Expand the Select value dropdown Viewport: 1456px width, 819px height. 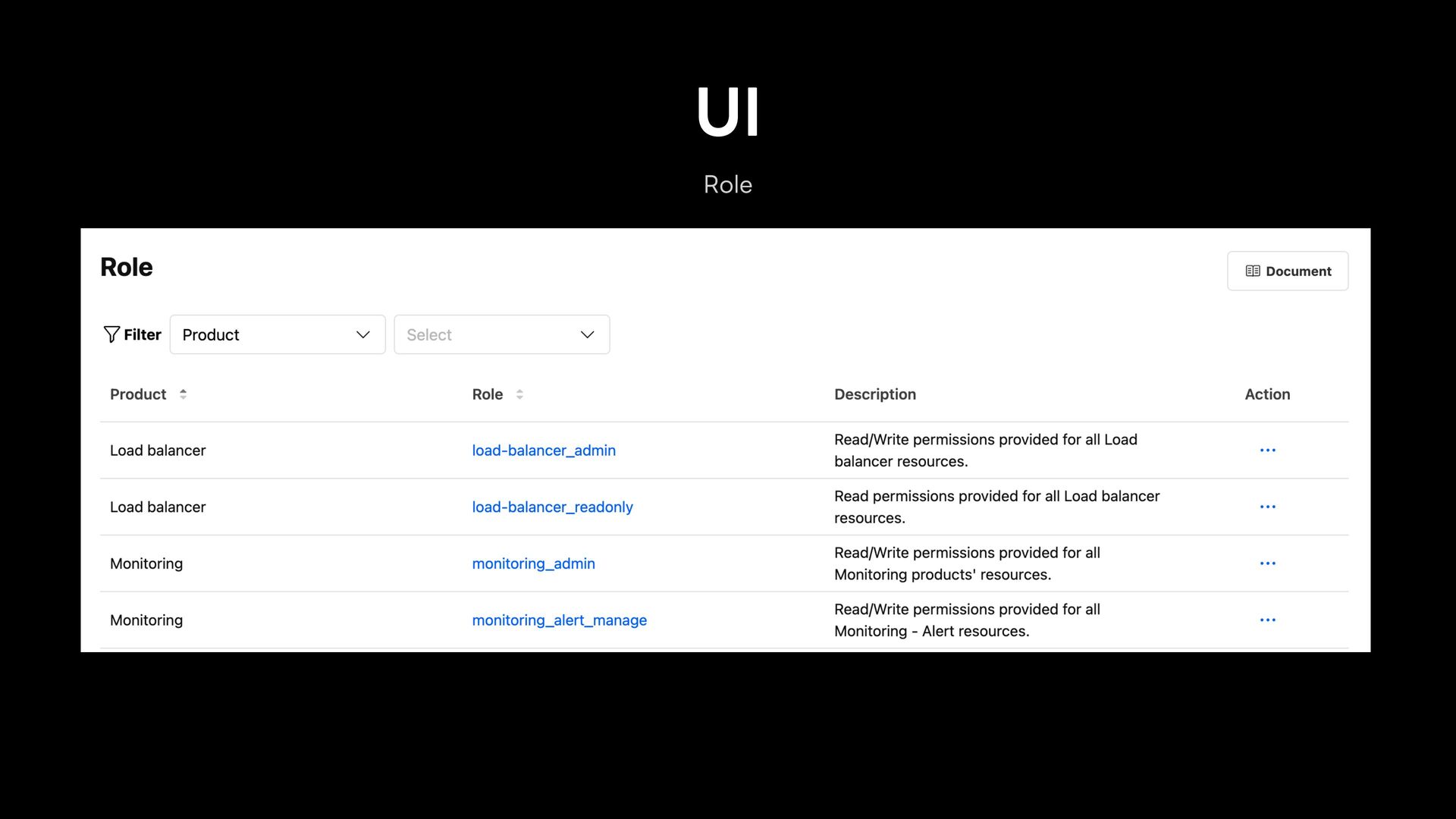pyautogui.click(x=501, y=334)
